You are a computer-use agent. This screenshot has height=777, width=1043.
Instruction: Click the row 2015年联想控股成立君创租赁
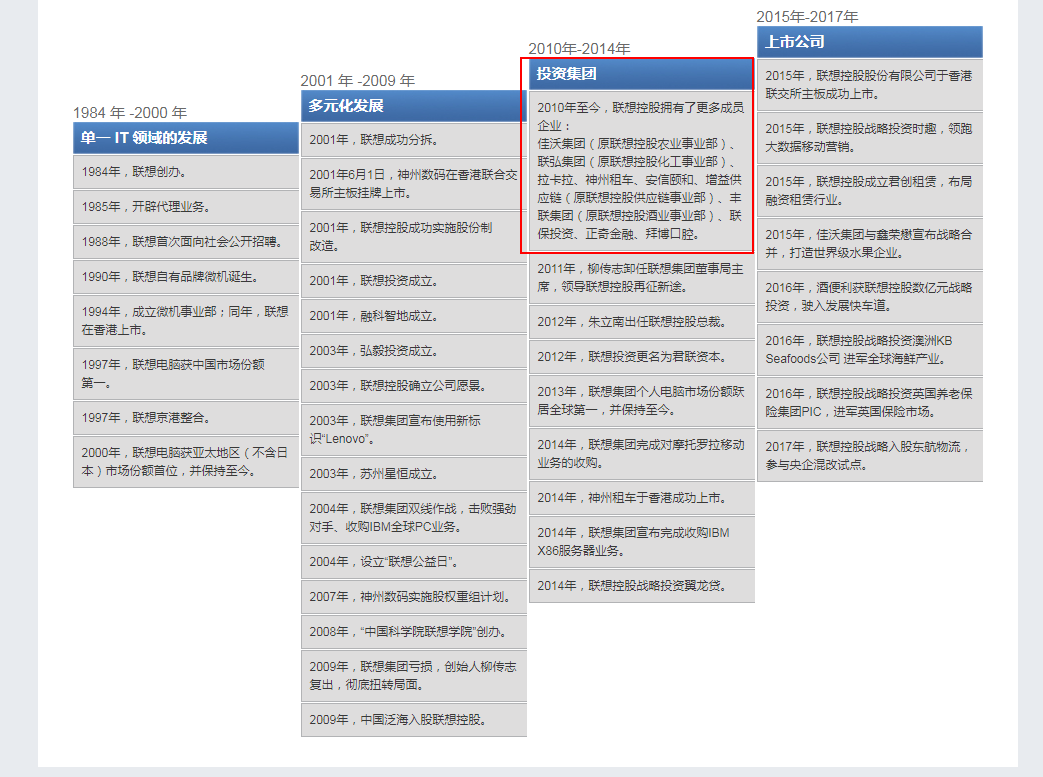click(869, 191)
